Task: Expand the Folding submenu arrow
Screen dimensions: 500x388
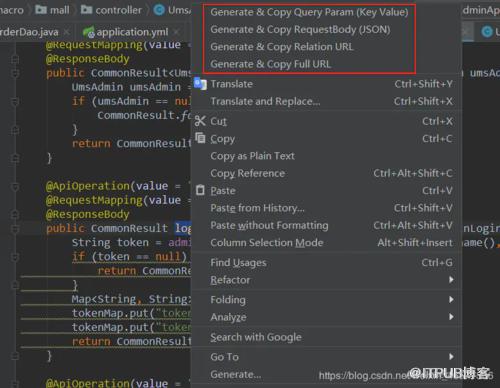Action: tap(451, 299)
